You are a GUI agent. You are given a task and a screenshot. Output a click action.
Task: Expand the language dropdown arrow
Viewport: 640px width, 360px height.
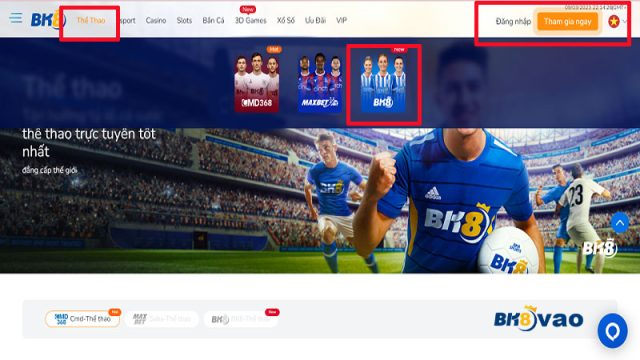(624, 21)
